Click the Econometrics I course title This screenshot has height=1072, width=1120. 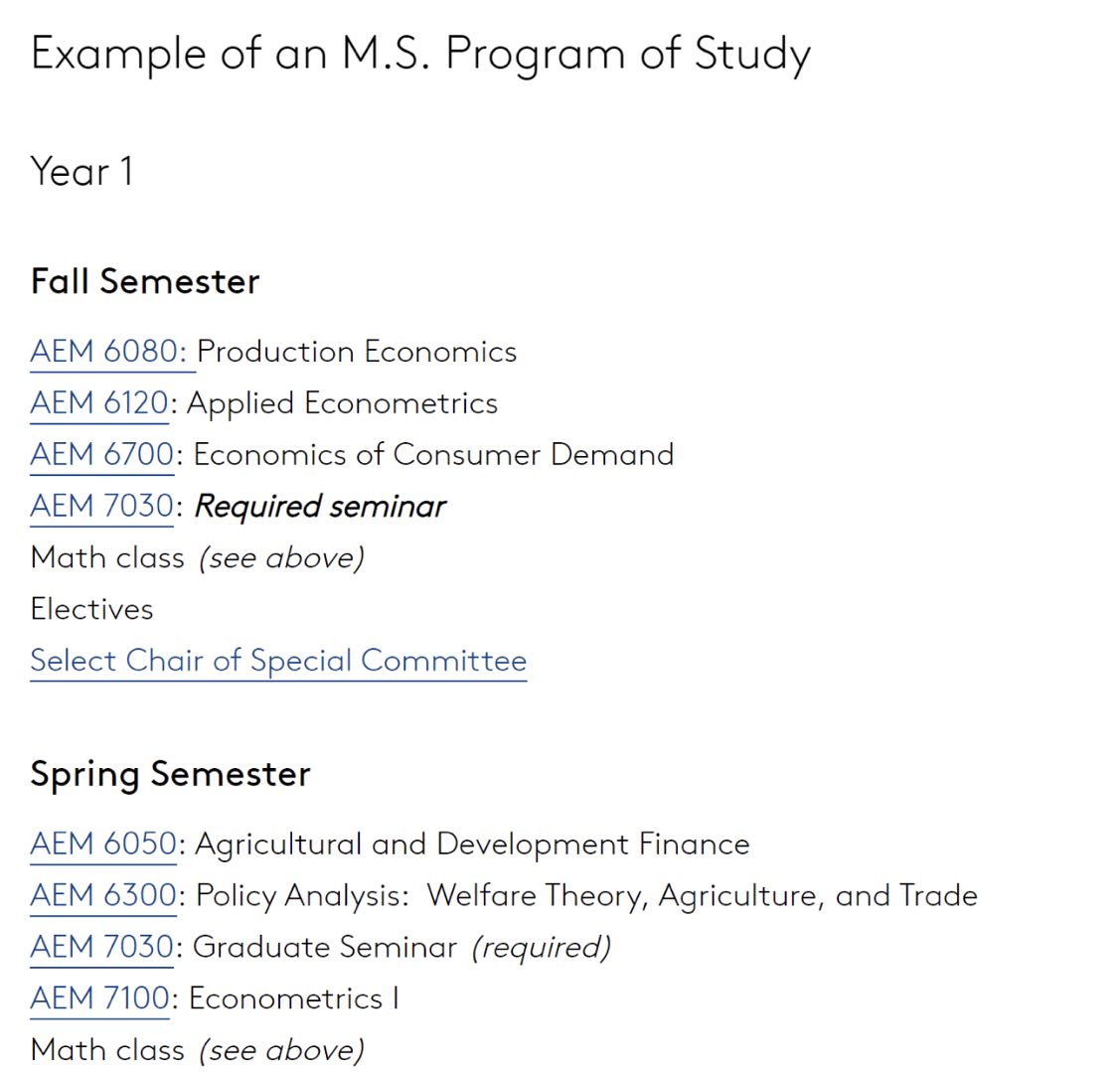pos(294,998)
